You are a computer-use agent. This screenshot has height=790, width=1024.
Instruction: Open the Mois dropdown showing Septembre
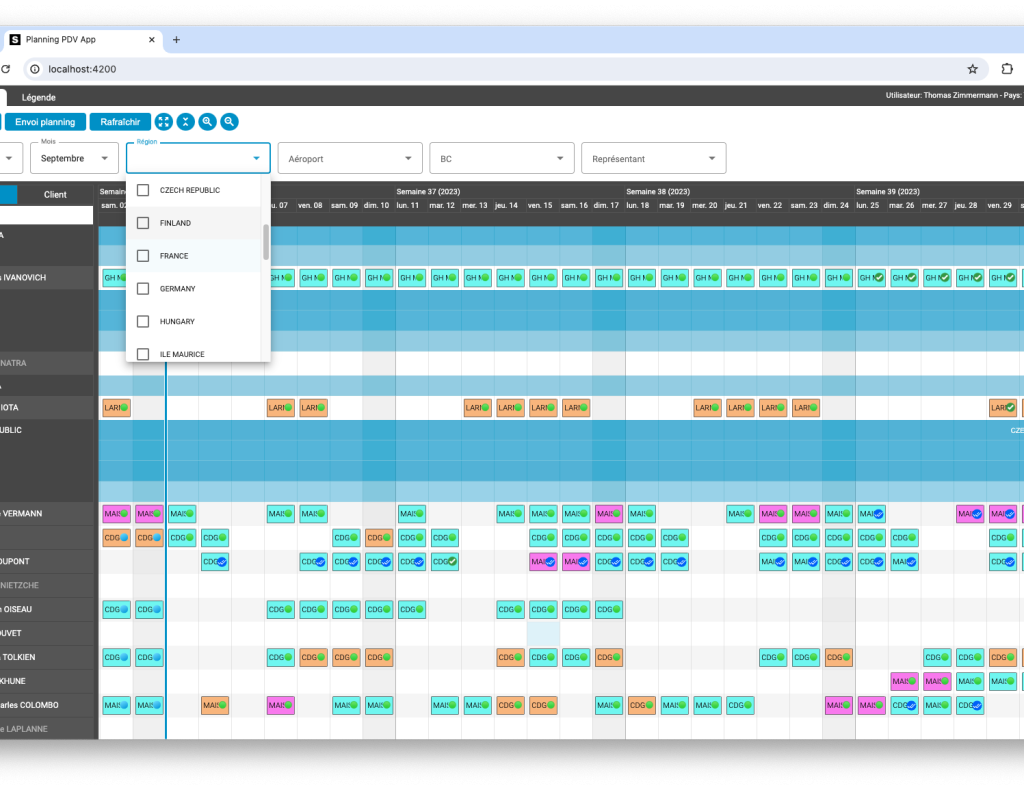(x=74, y=158)
